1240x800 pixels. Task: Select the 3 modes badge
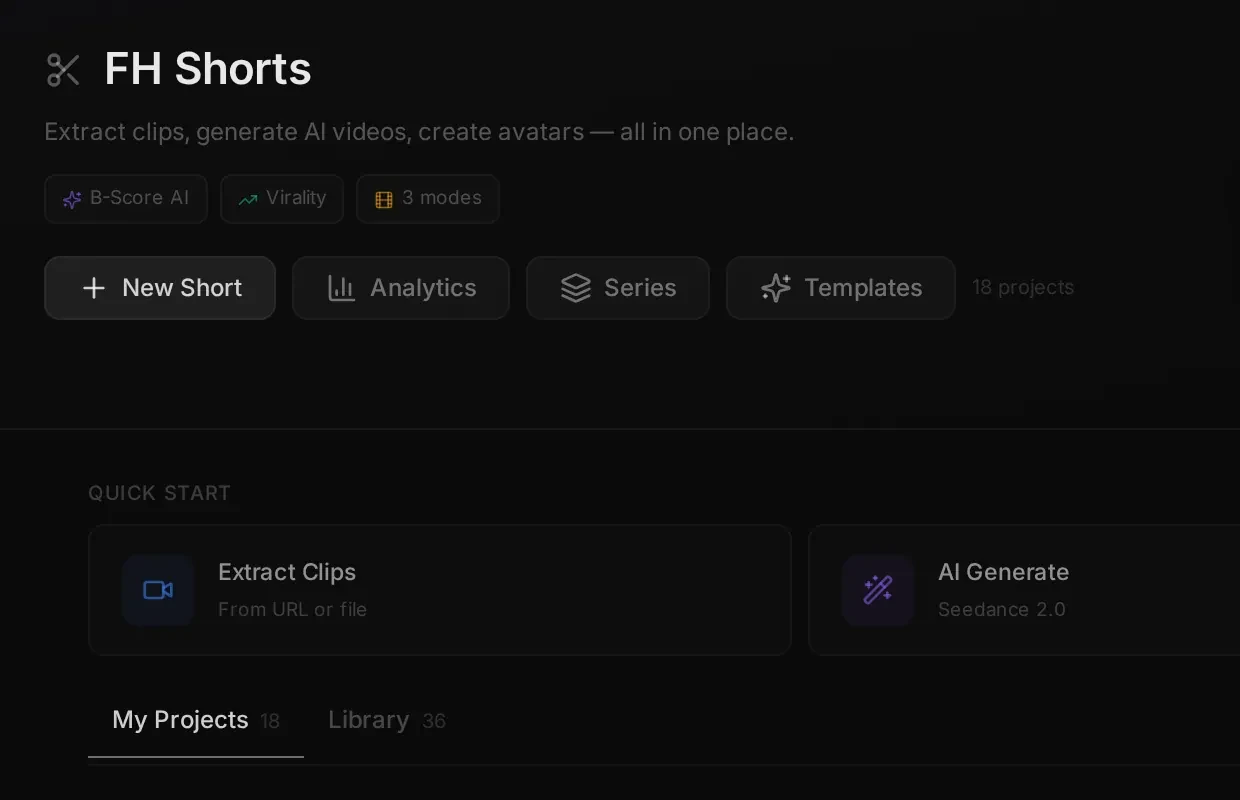[x=428, y=199]
